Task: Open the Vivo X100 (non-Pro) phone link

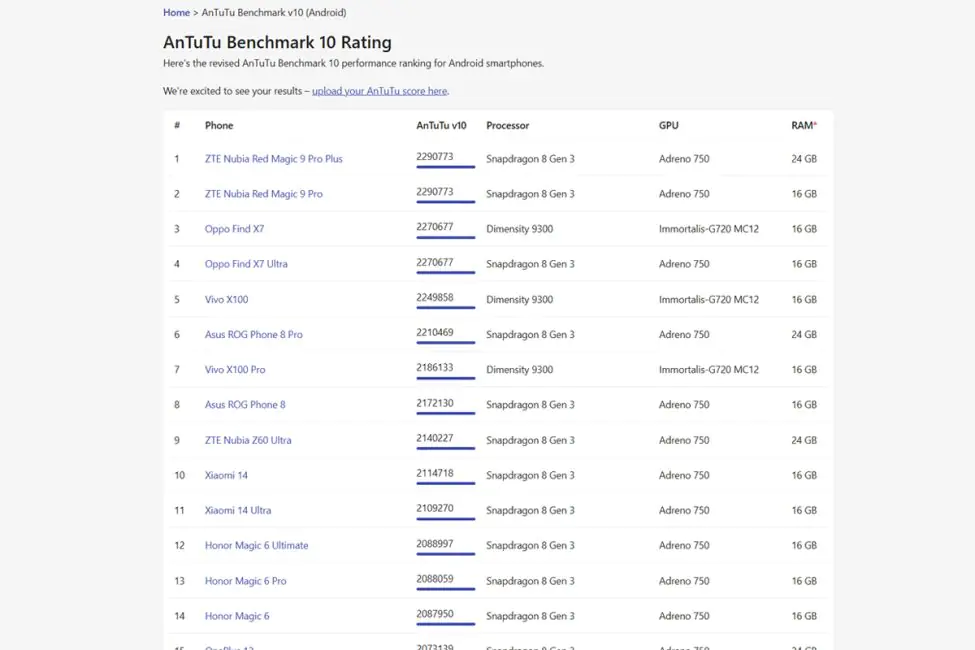Action: click(226, 299)
